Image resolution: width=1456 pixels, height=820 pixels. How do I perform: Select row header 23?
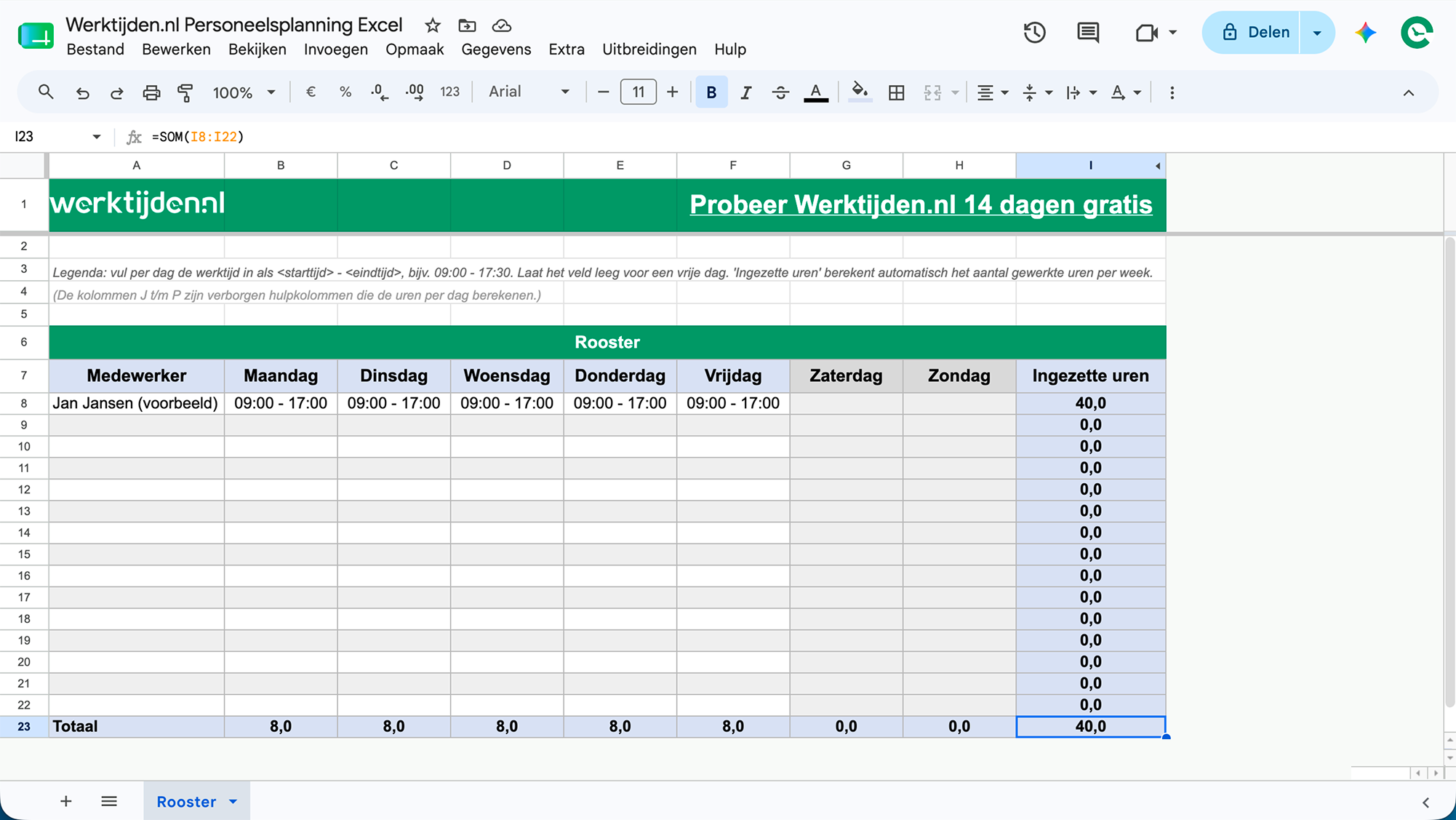[x=24, y=726]
